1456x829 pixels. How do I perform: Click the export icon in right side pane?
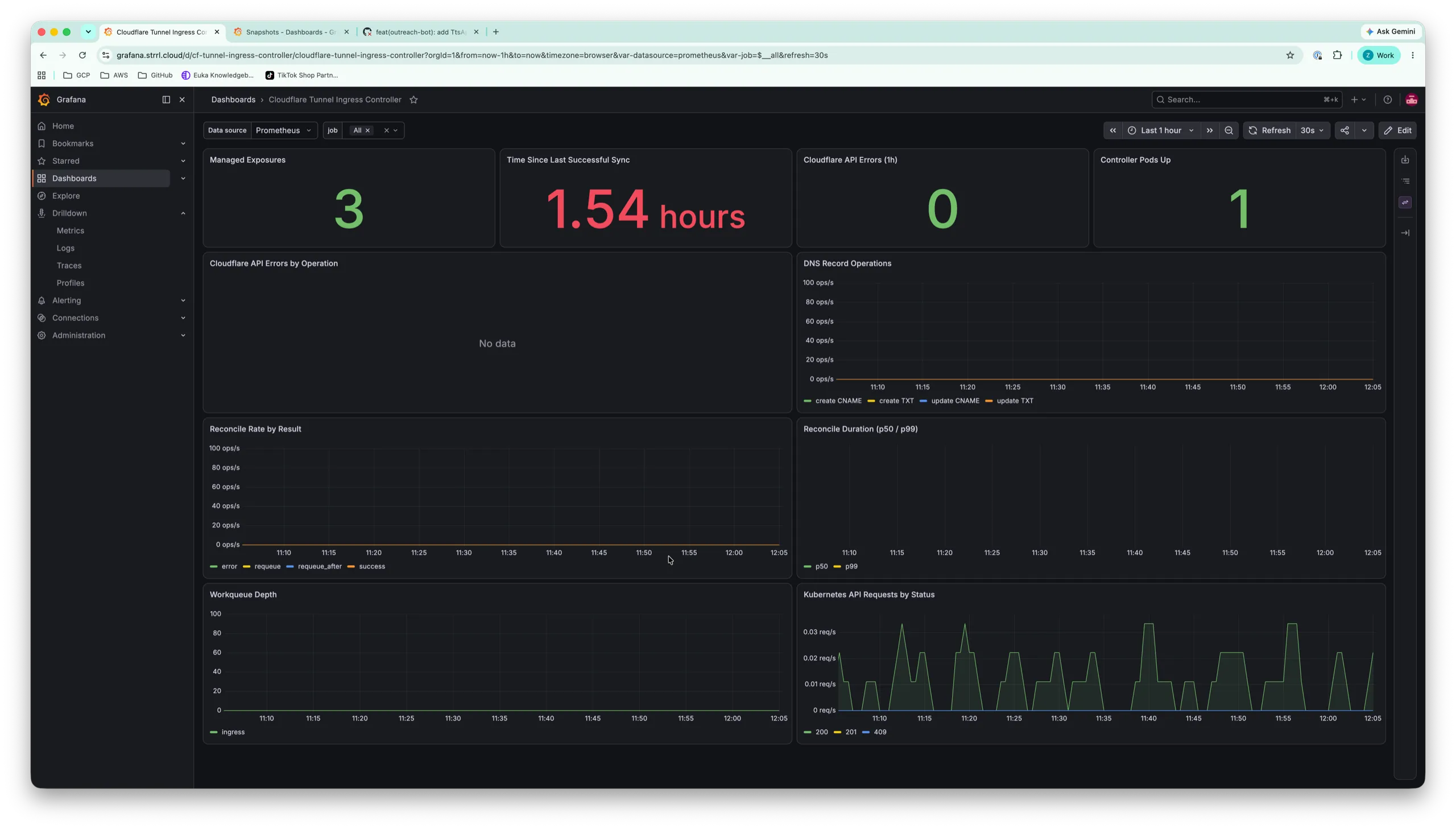click(1405, 160)
